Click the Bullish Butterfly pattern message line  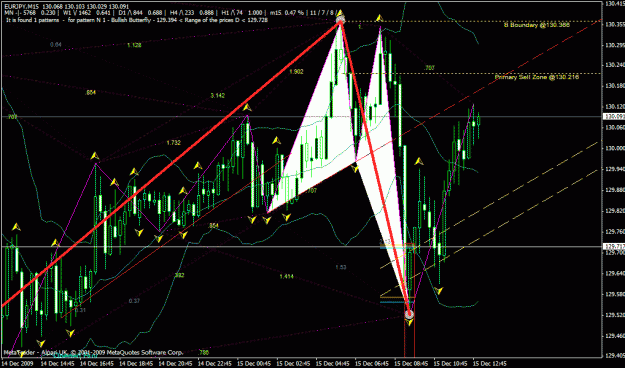click(x=137, y=20)
